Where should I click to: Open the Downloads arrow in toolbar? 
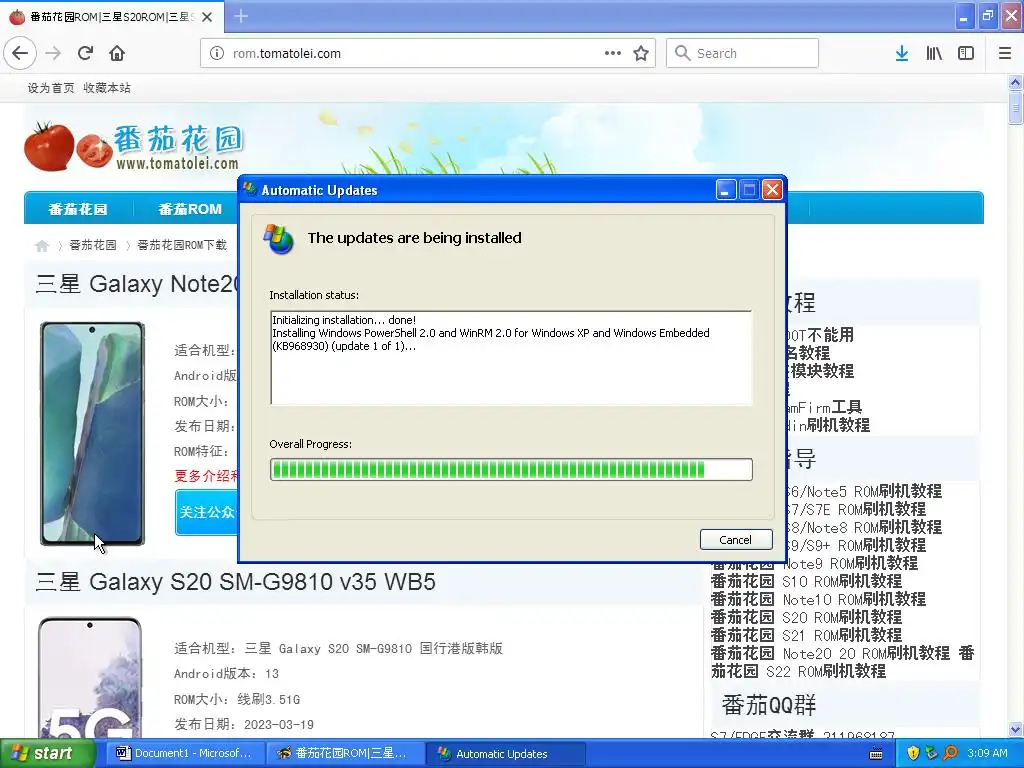[902, 54]
